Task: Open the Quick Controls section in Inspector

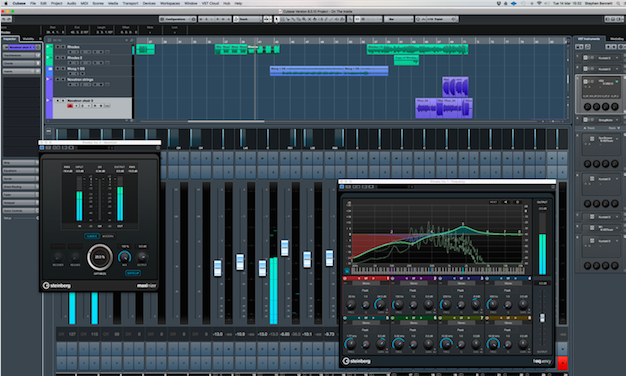Action: pos(21,210)
